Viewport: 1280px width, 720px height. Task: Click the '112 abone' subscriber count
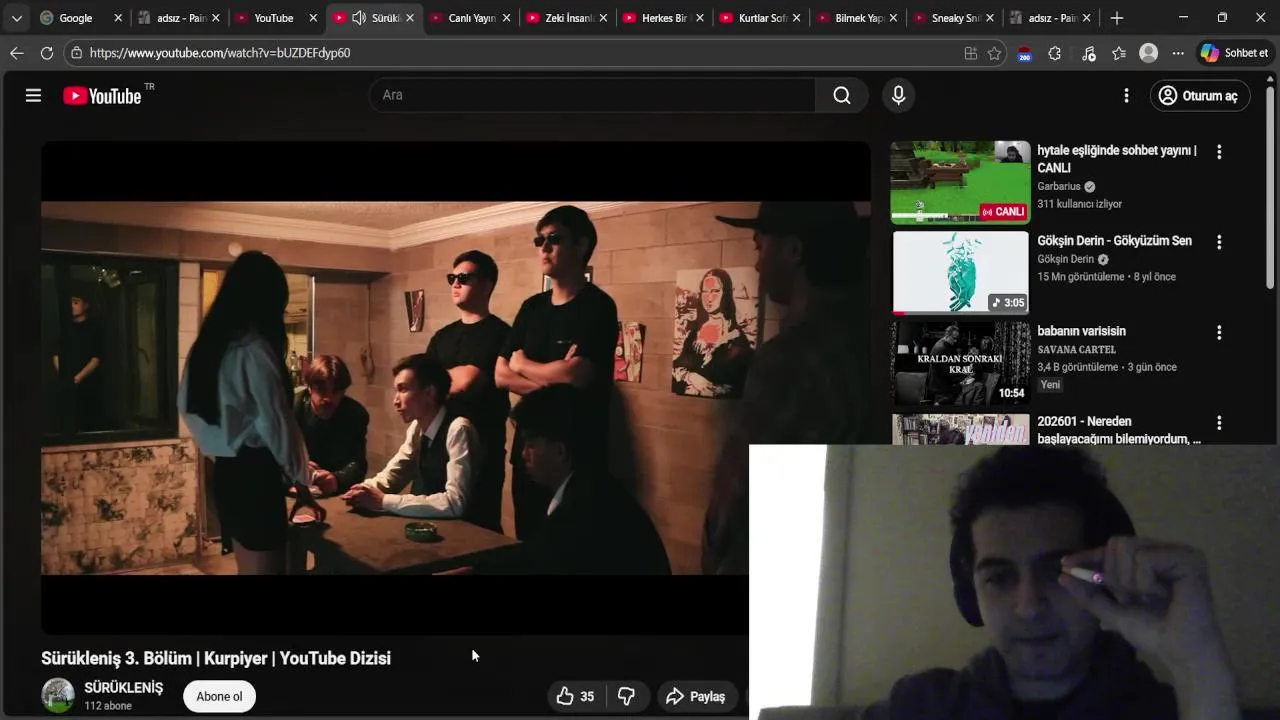108,706
